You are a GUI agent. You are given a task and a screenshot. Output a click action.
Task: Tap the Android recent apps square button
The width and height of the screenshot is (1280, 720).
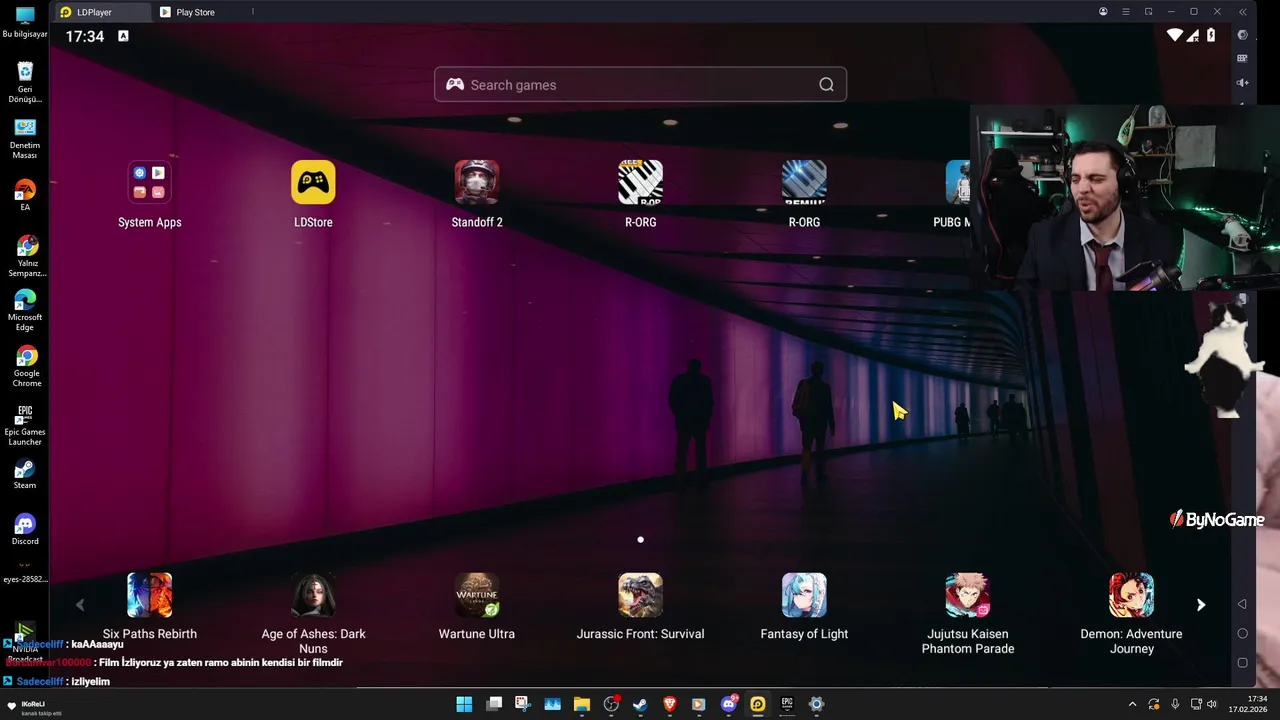click(x=1242, y=662)
